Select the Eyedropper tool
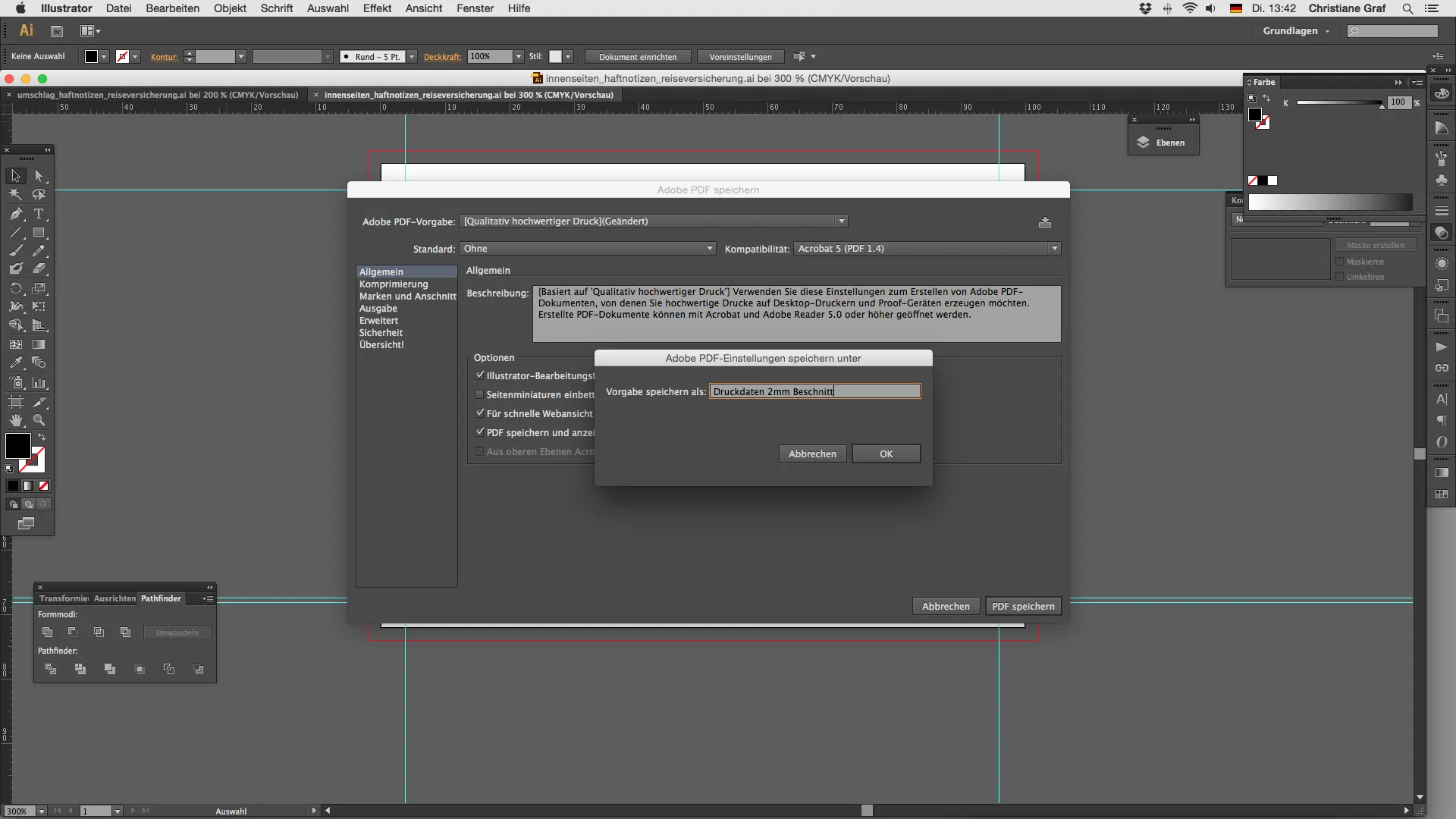This screenshot has height=819, width=1456. pyautogui.click(x=16, y=362)
